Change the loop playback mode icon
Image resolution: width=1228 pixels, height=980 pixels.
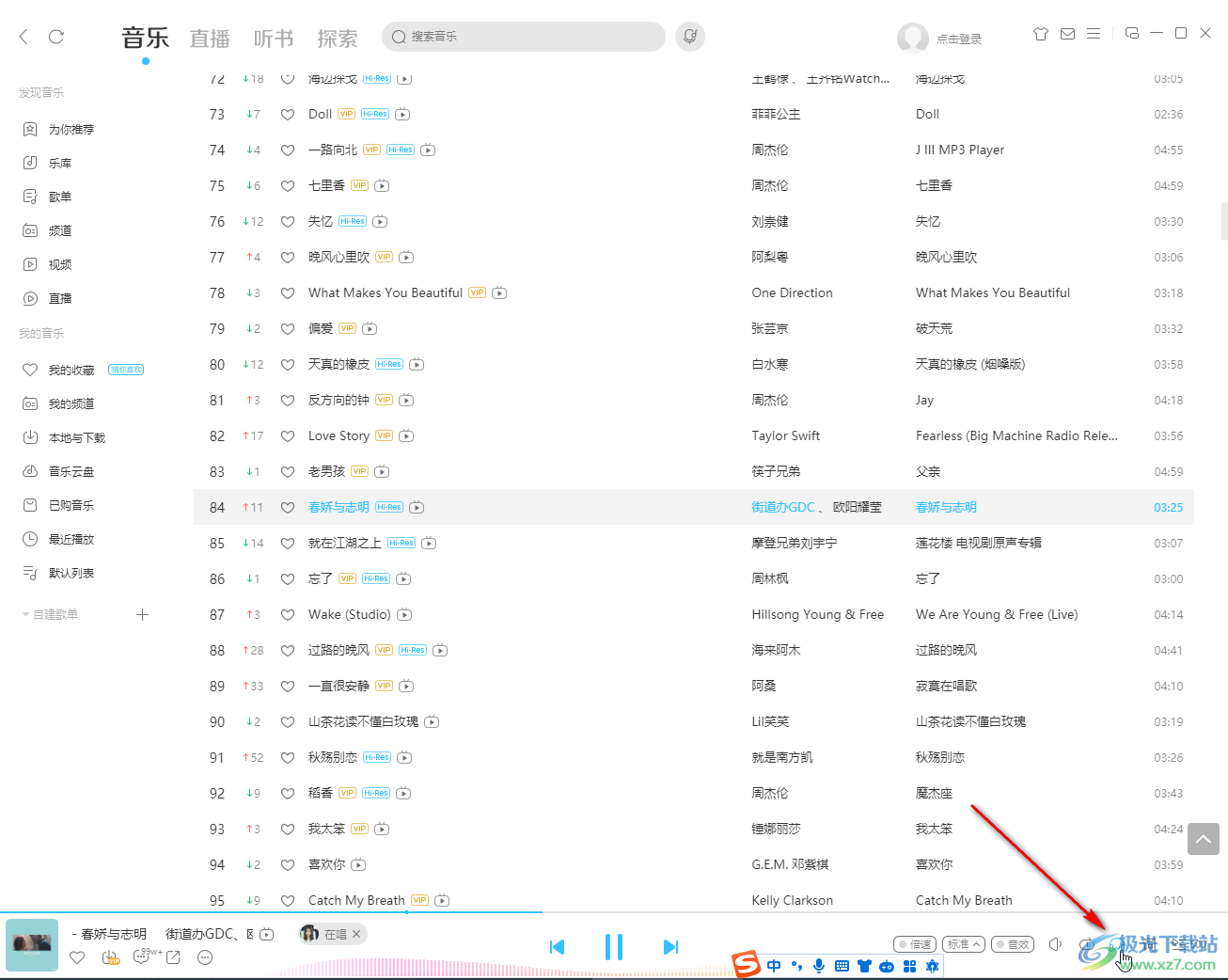pos(1087,944)
